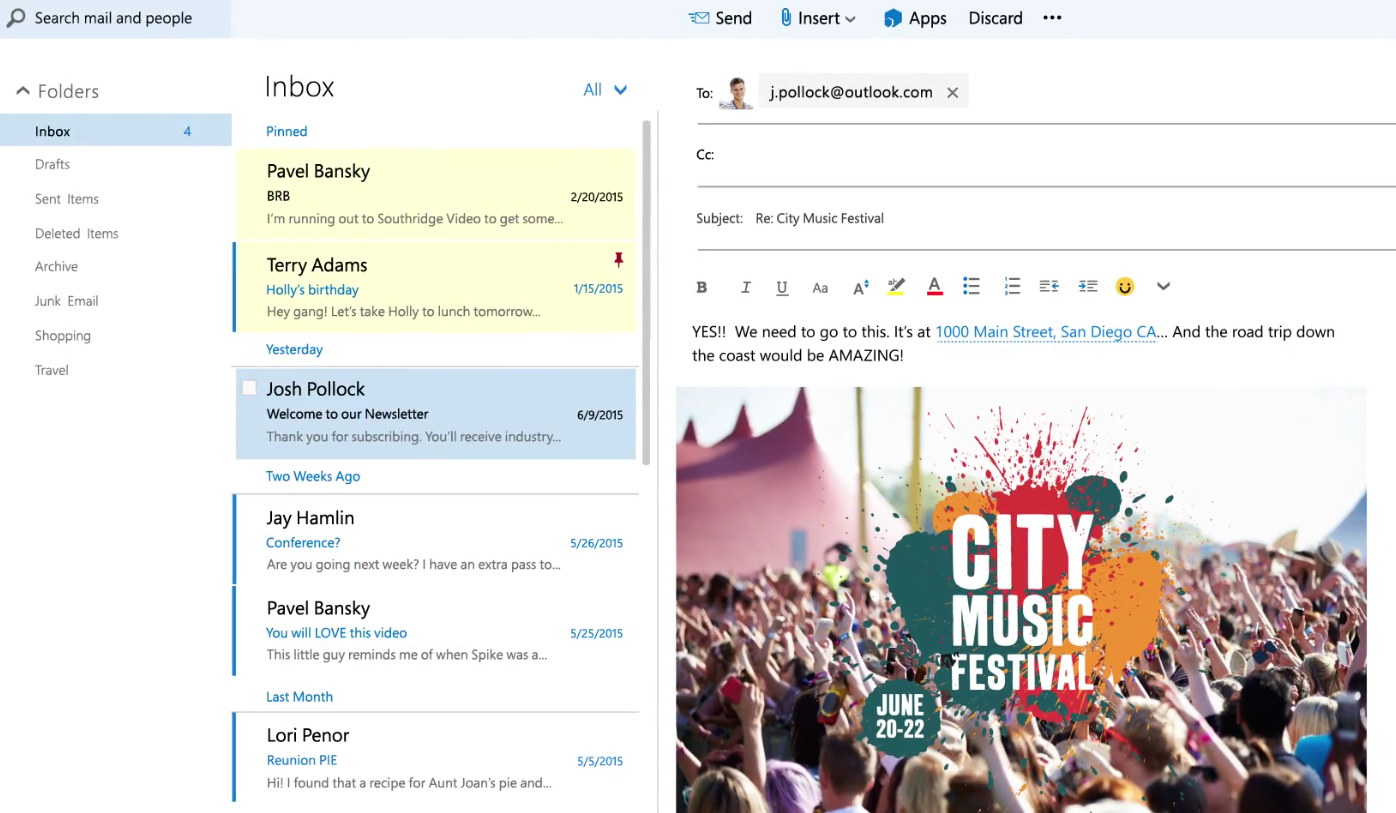
Task: Click the text highlight color icon
Action: click(896, 287)
